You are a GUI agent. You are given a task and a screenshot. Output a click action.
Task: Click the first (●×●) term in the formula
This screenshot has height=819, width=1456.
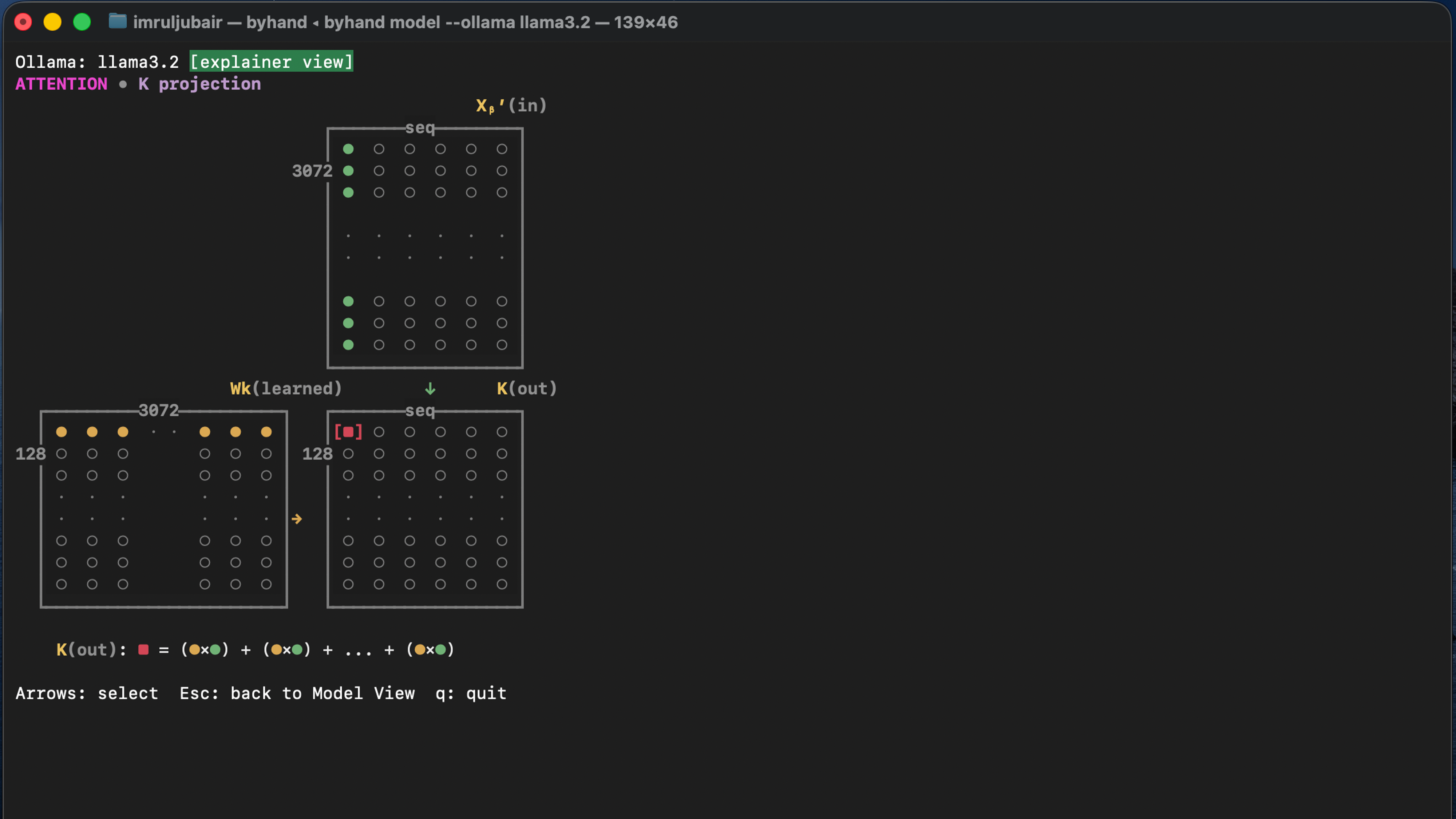pos(205,650)
